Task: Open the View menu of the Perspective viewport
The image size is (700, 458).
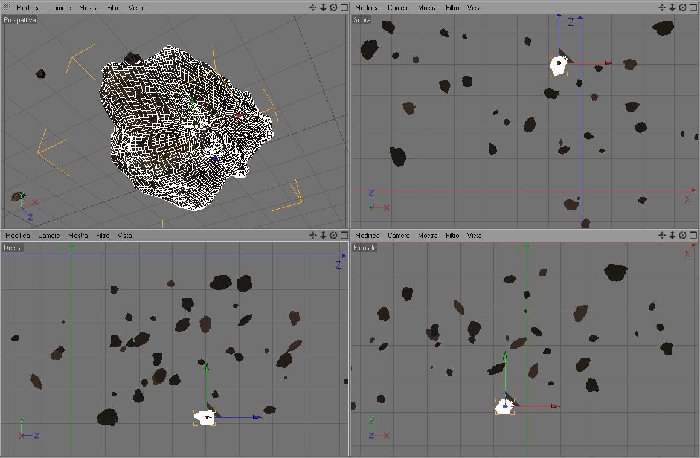Action: pyautogui.click(x=136, y=8)
